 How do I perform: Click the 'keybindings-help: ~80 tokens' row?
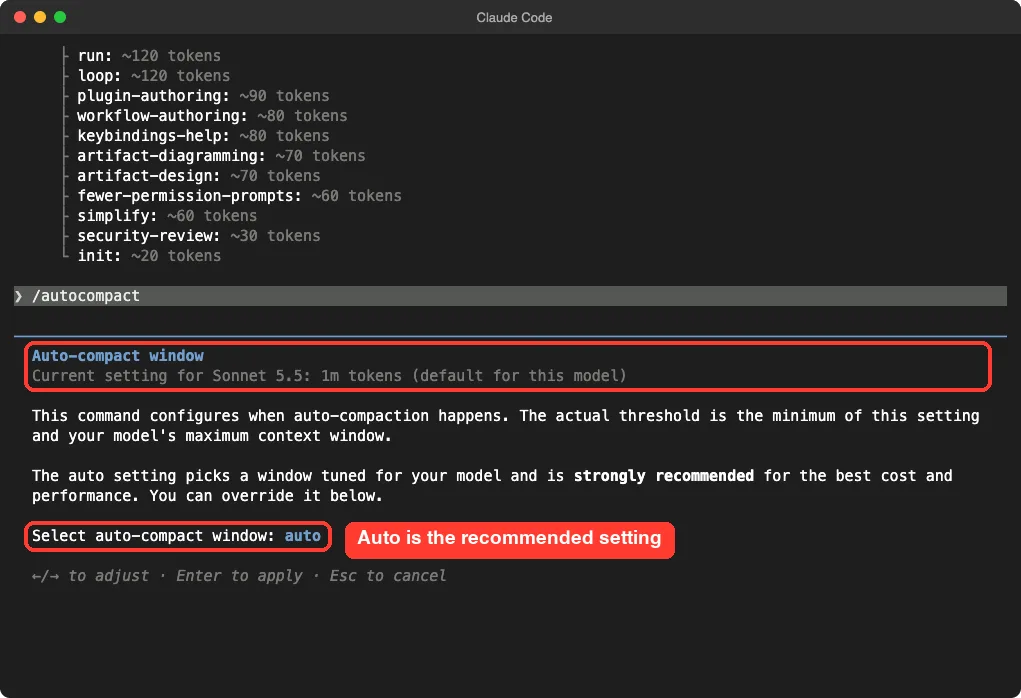[x=203, y=136]
